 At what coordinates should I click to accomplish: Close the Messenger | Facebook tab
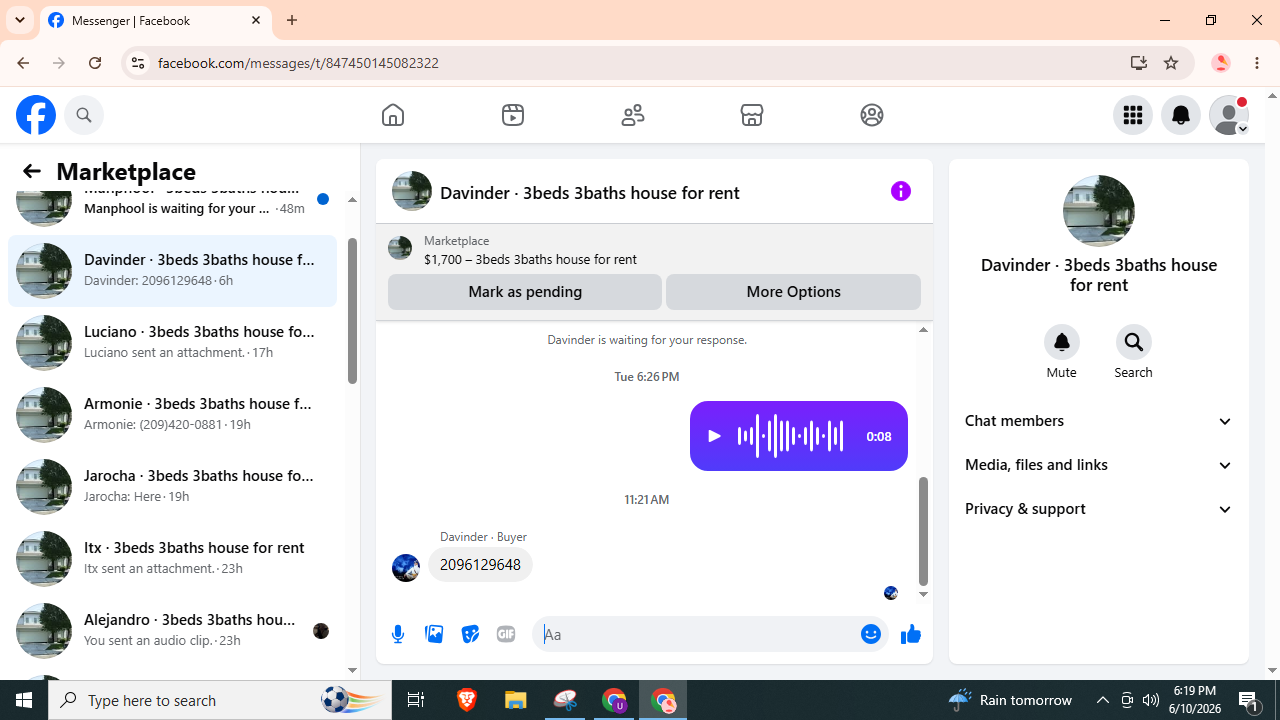(x=256, y=20)
